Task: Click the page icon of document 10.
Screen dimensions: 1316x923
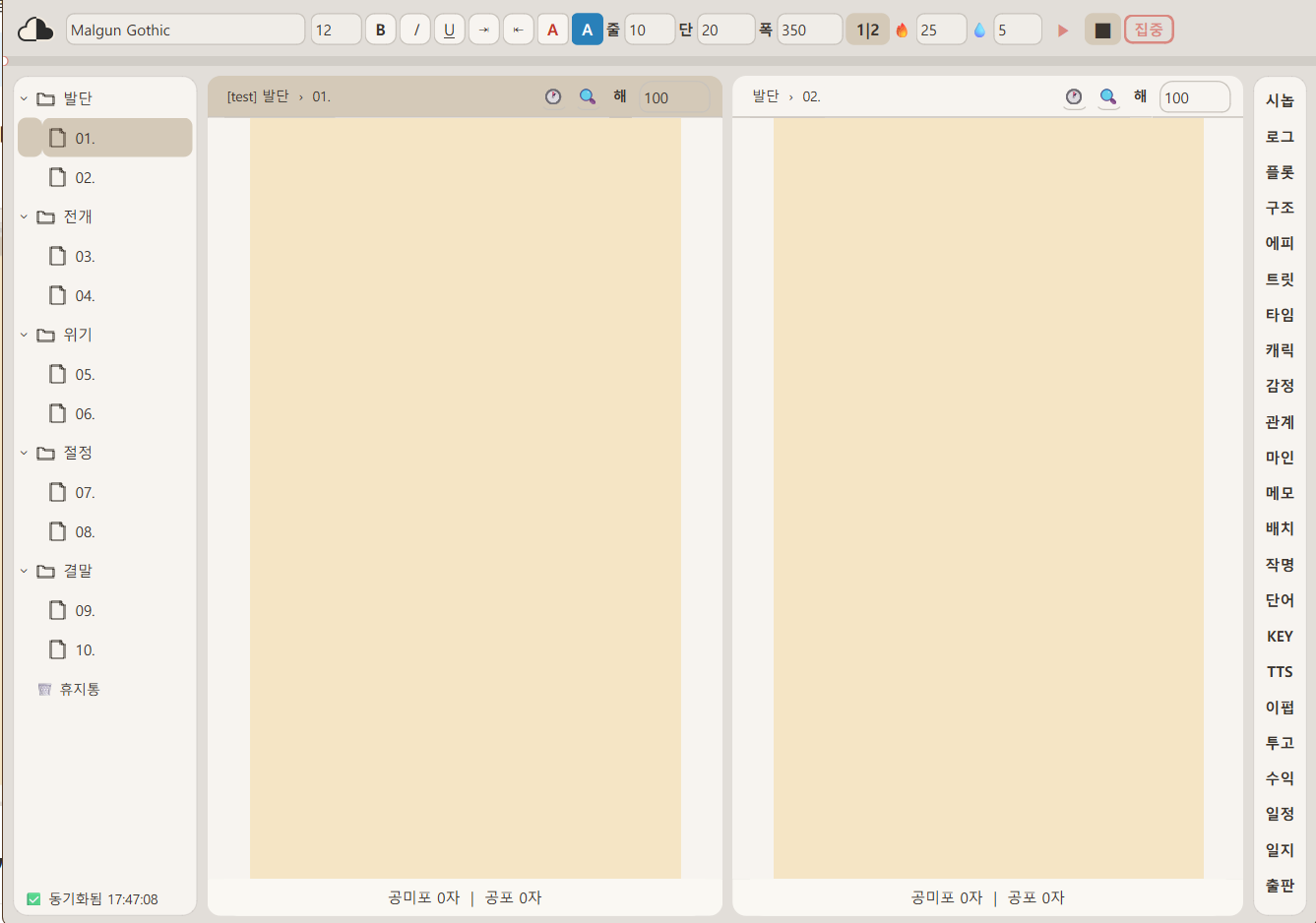Action: point(58,649)
